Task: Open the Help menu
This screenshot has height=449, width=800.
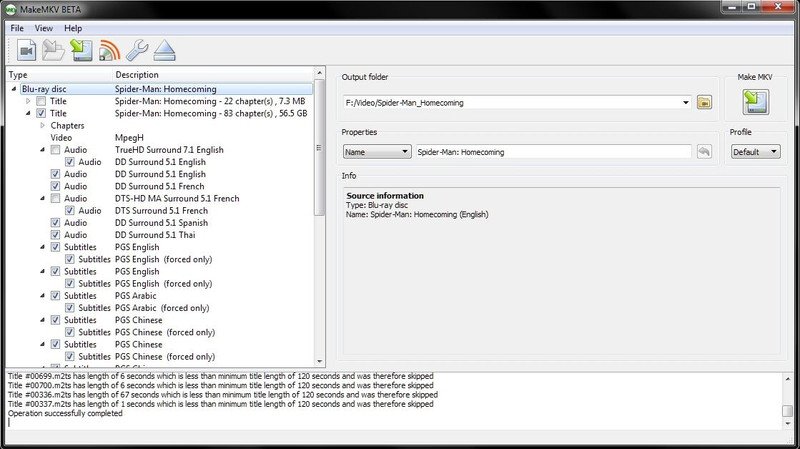Action: pyautogui.click(x=73, y=28)
